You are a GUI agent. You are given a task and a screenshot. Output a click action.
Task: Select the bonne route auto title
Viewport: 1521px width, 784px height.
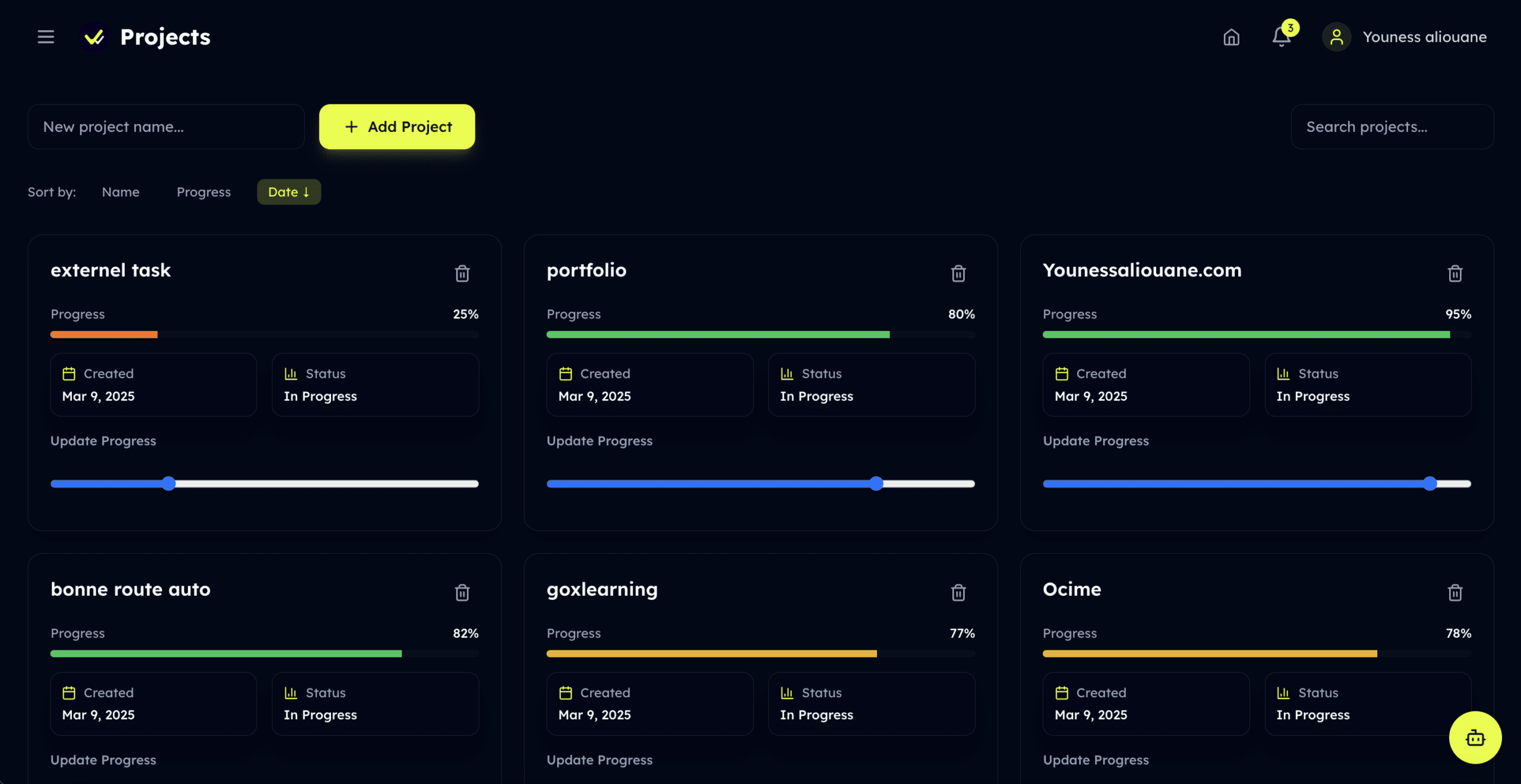point(130,589)
